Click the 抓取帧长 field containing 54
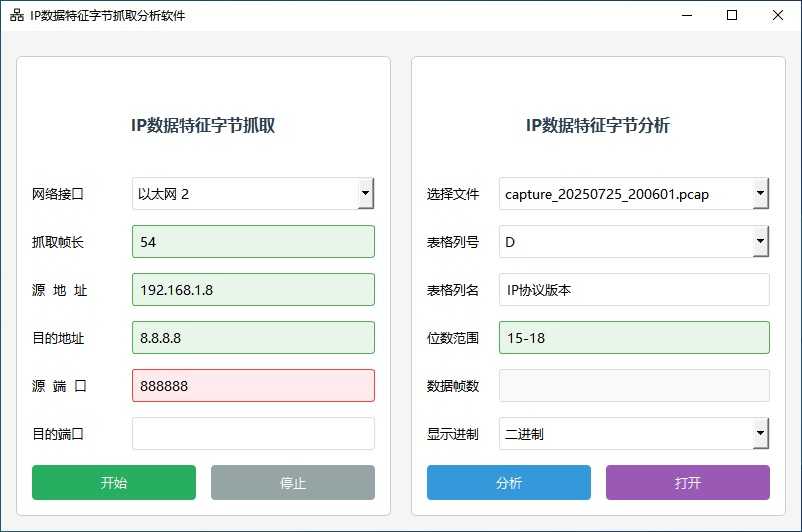The width and height of the screenshot is (802, 532). point(253,242)
